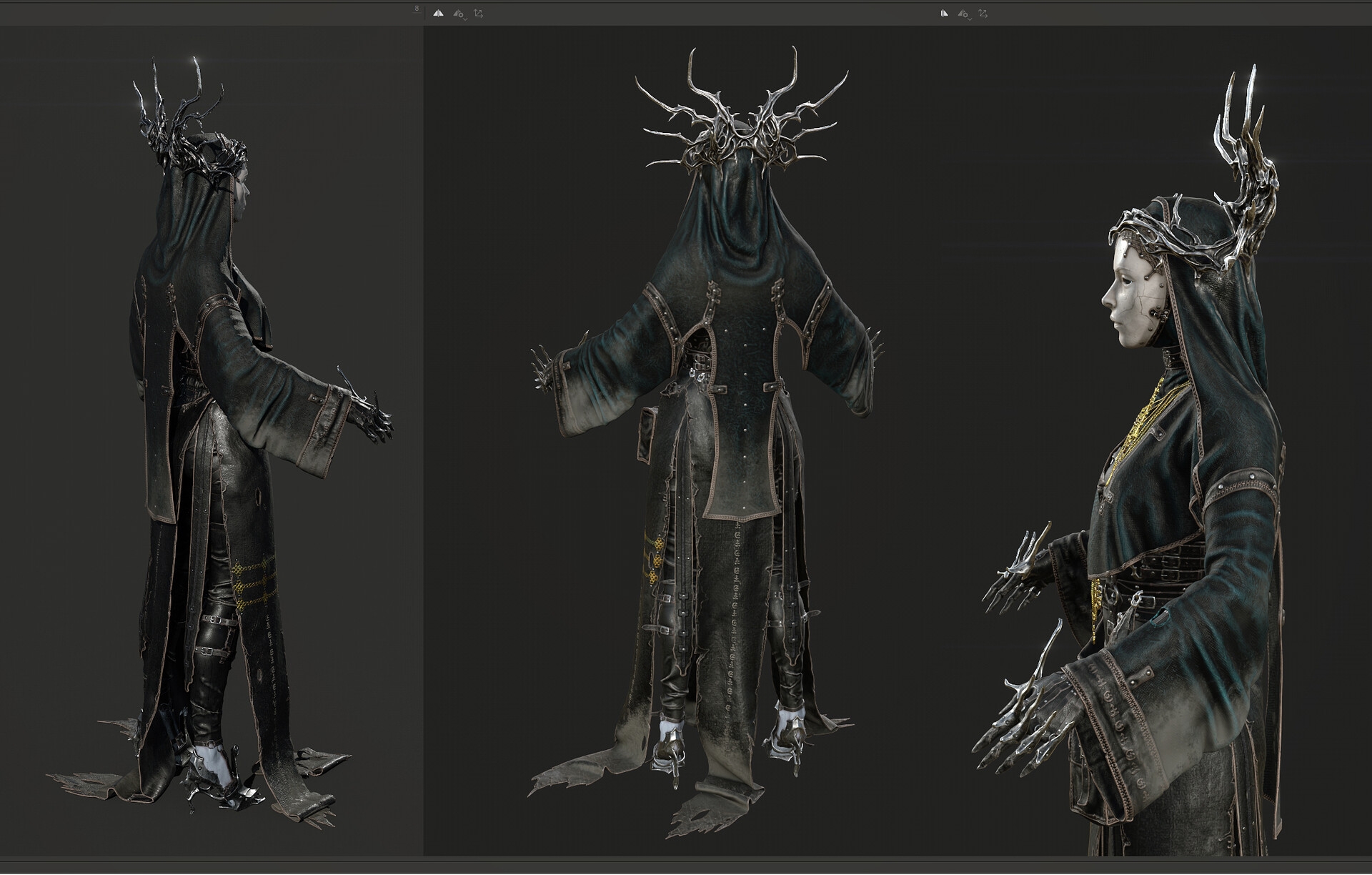Toggle symmetry in the left toolbar
Viewport: 1372px width, 875px height.
click(x=438, y=14)
